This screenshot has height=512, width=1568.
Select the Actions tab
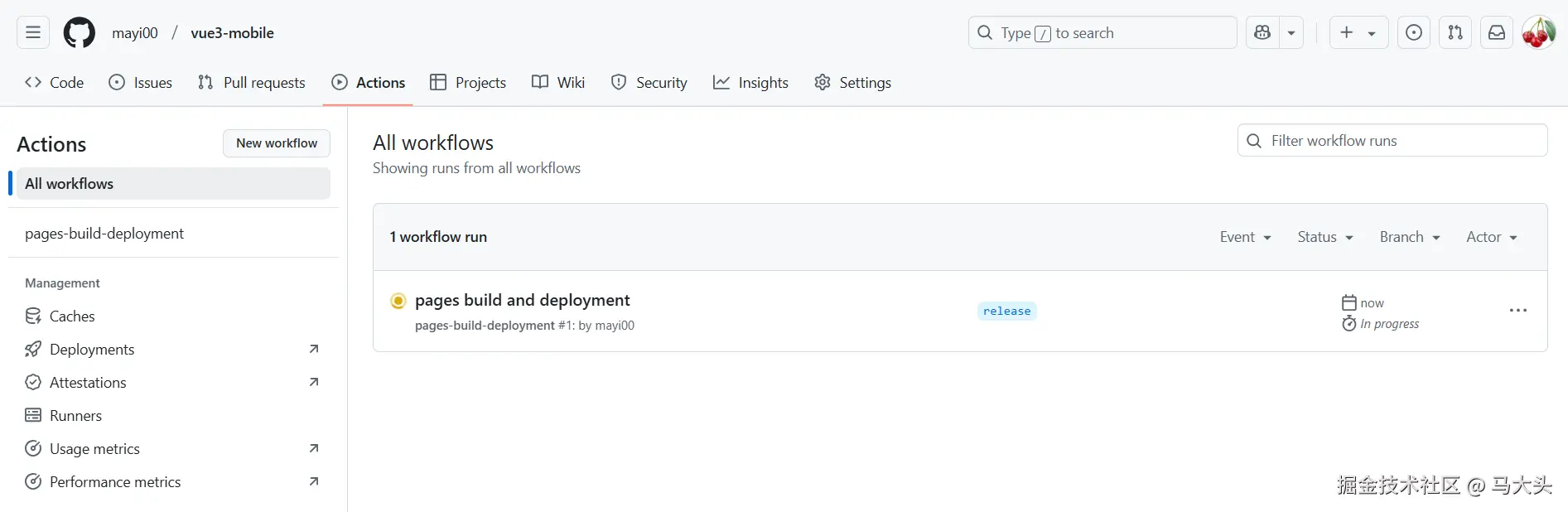coord(369,82)
